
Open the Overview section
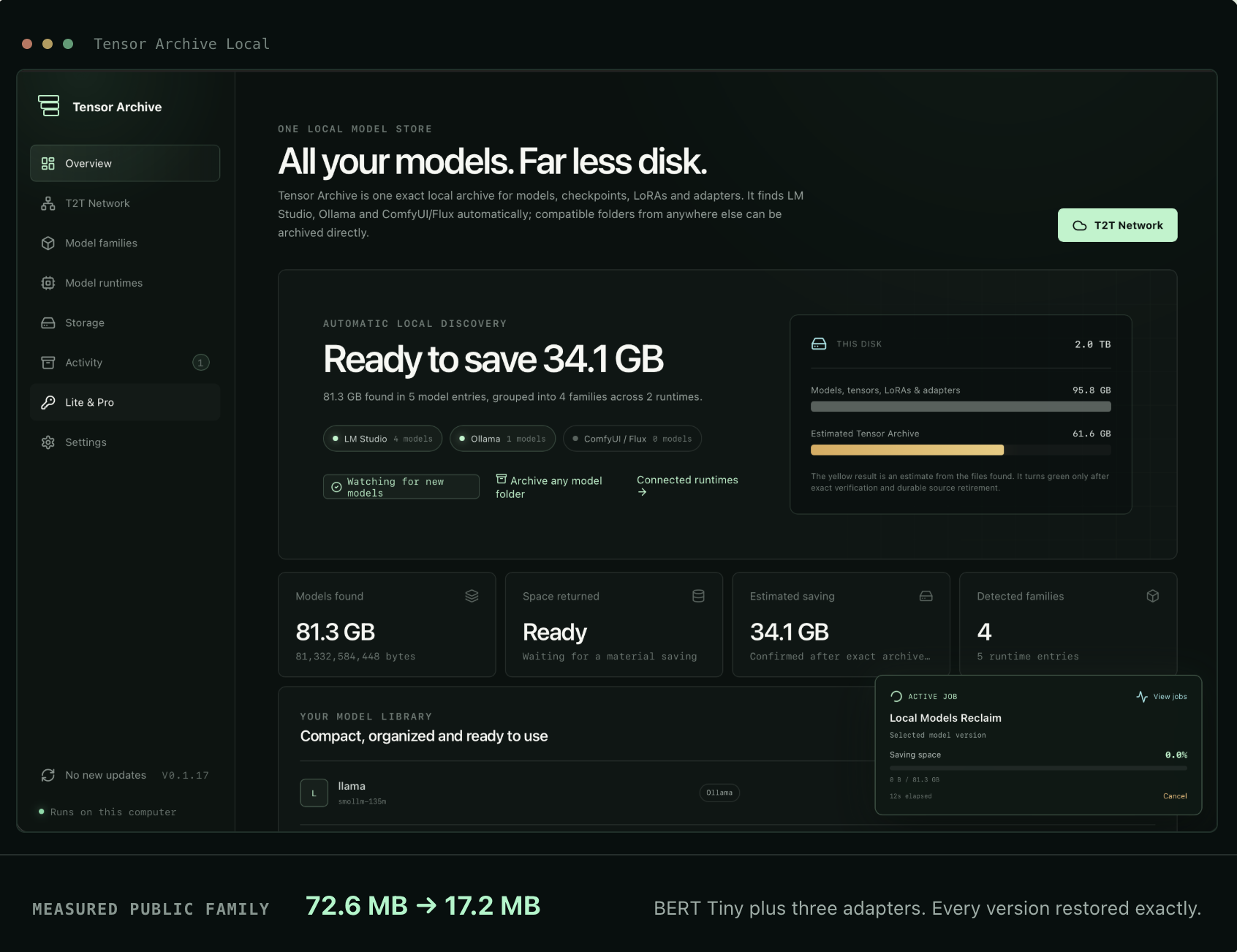[125, 163]
